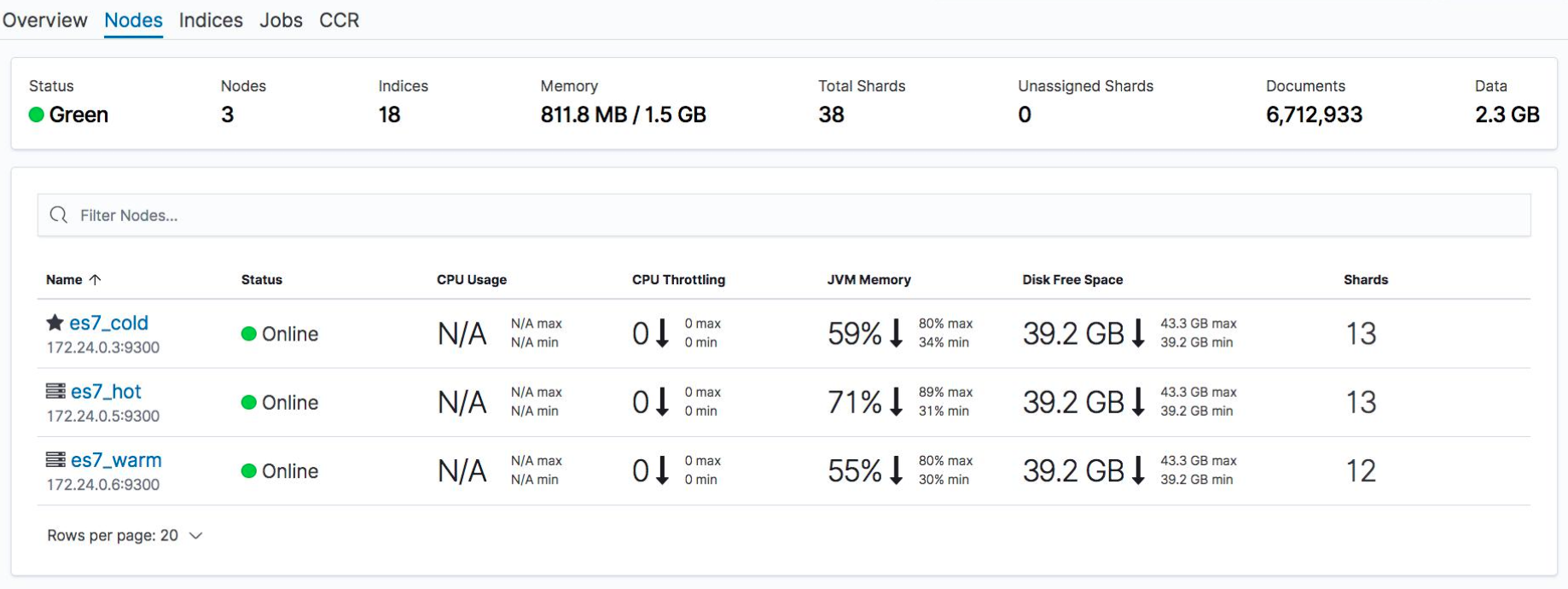Viewport: 1568px width, 589px height.
Task: Open the Jobs tab
Action: click(281, 20)
